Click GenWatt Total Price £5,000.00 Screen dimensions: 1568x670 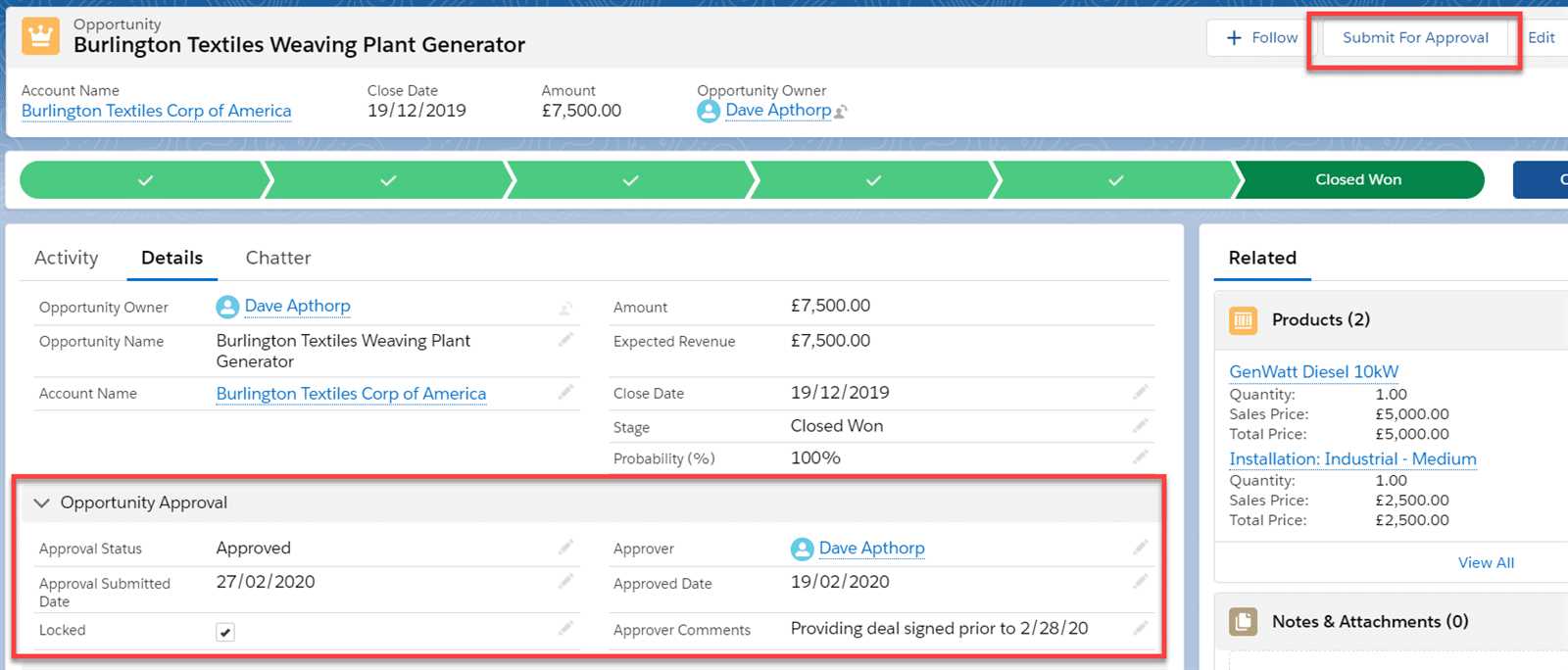click(1412, 434)
